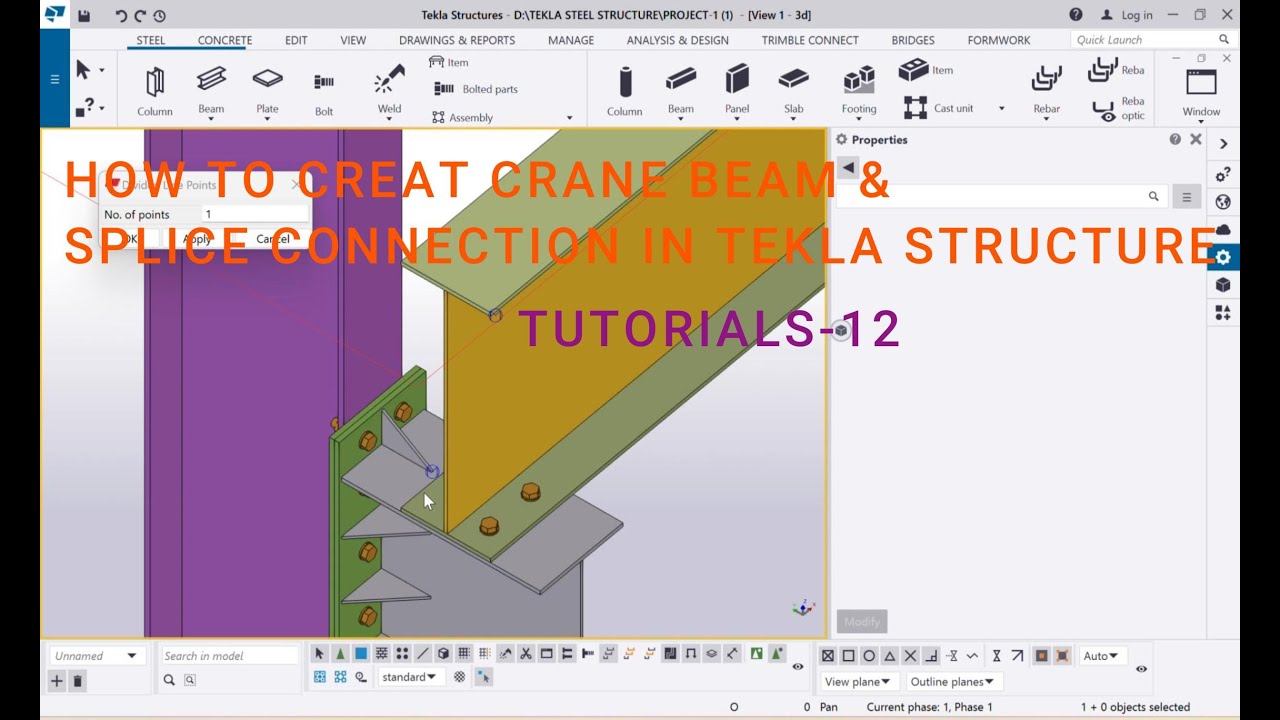Screen dimensions: 1280x720
Task: Toggle snap to centre points switch
Action: pyautogui.click(x=869, y=656)
